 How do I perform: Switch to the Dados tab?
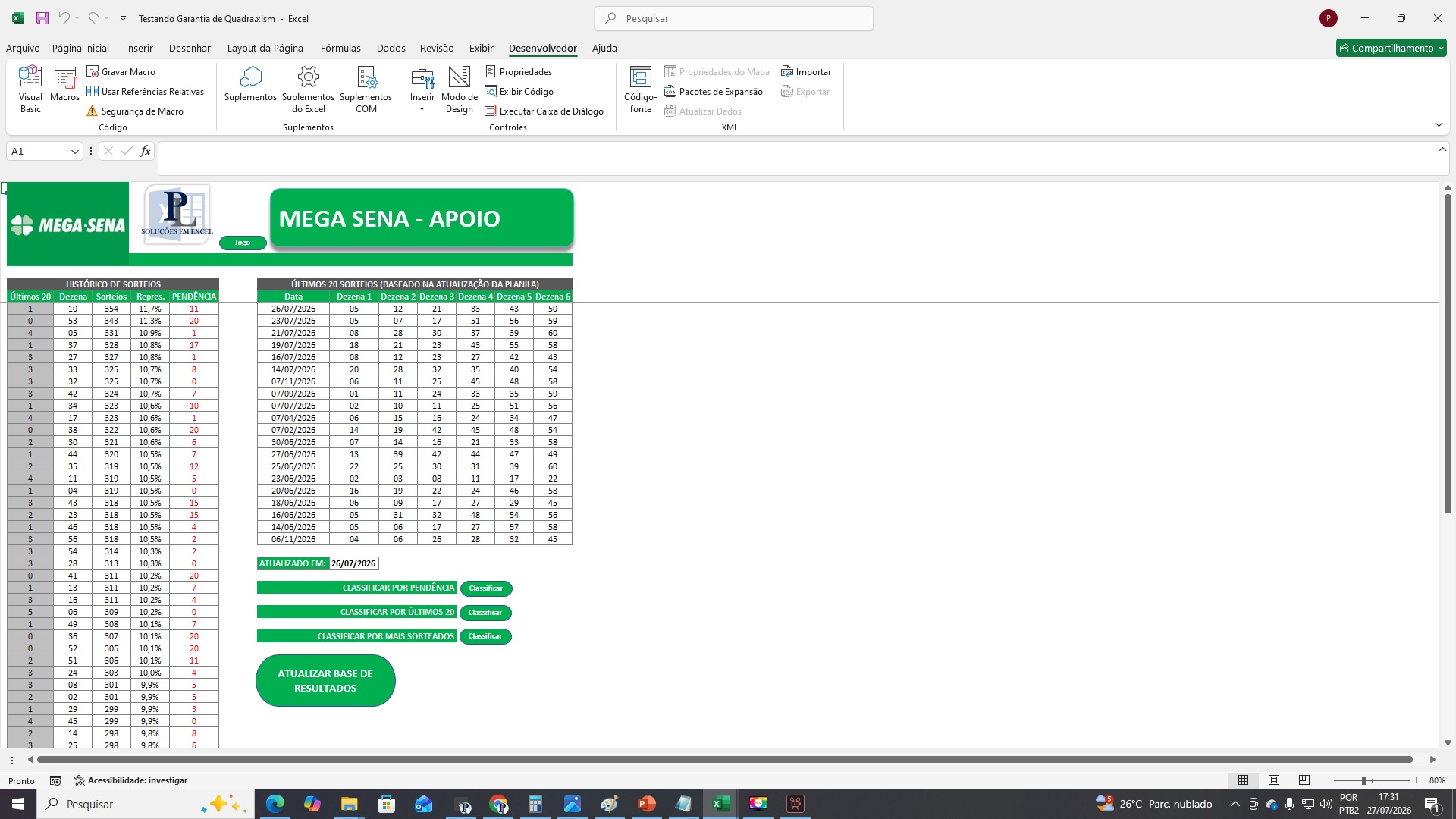(x=391, y=48)
